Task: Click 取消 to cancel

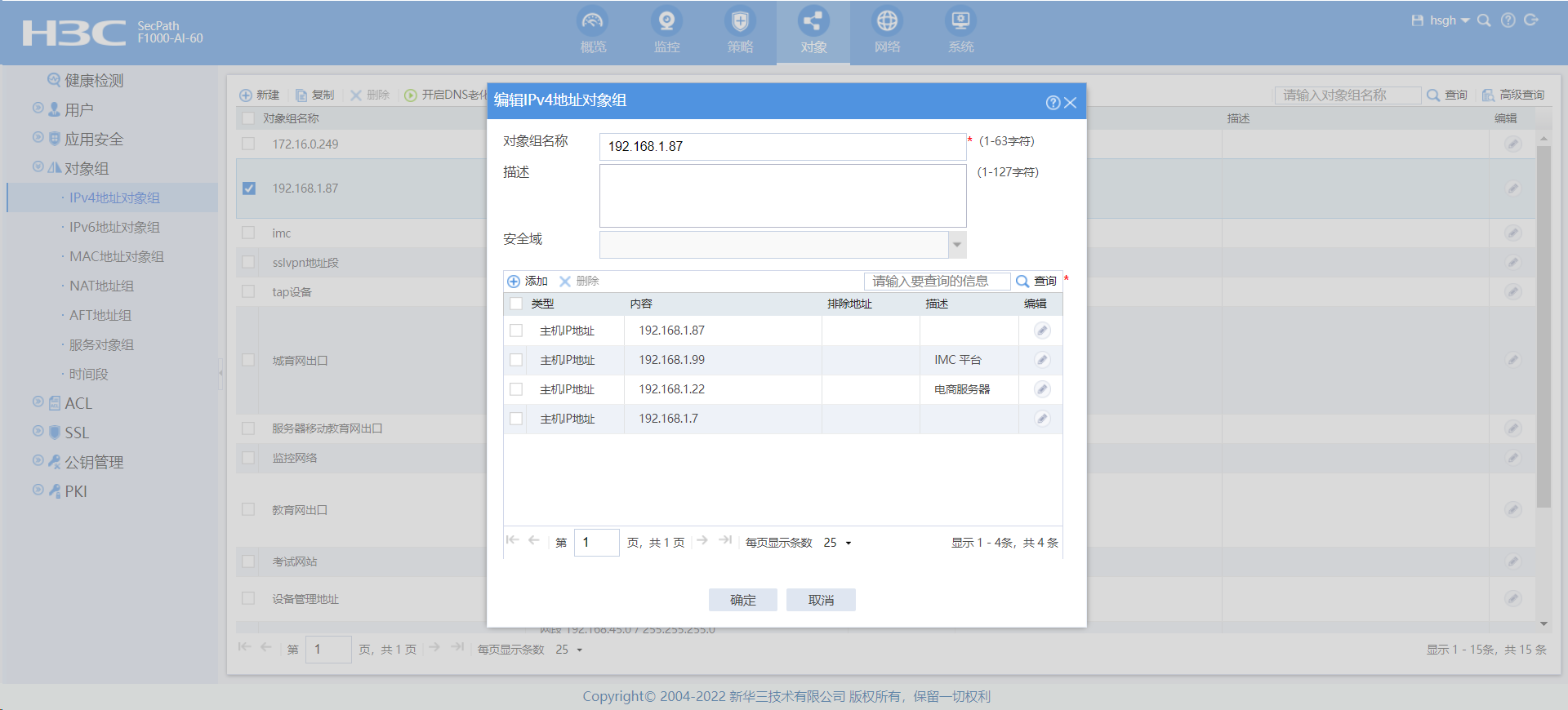Action: click(x=821, y=600)
